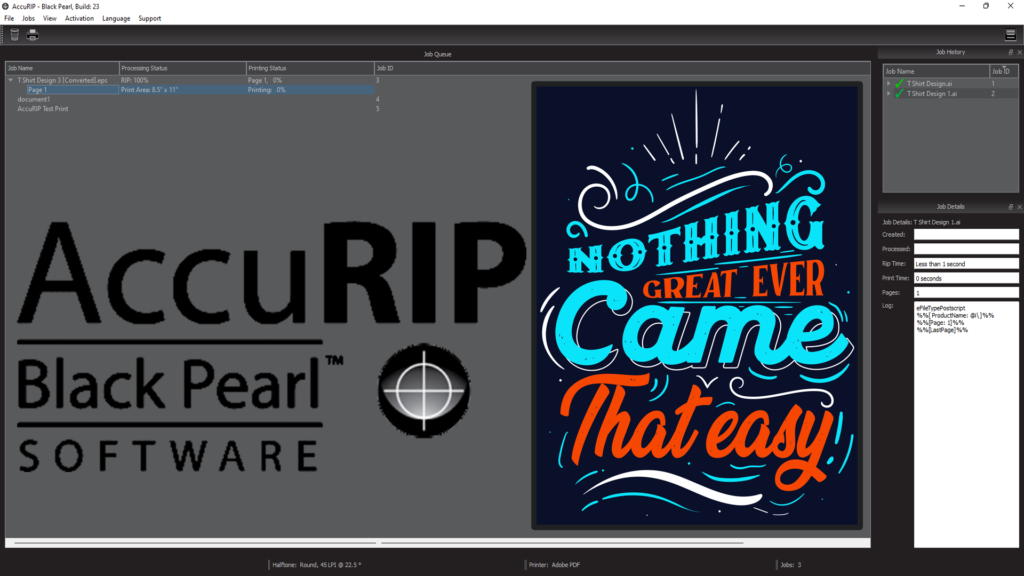Expand the T Shirt Design.ai history entry

pyautogui.click(x=888, y=83)
